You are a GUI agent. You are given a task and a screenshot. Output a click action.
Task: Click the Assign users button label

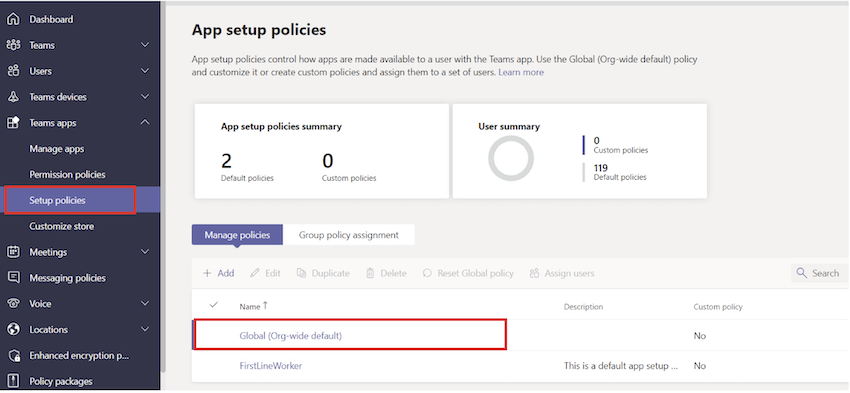[569, 273]
